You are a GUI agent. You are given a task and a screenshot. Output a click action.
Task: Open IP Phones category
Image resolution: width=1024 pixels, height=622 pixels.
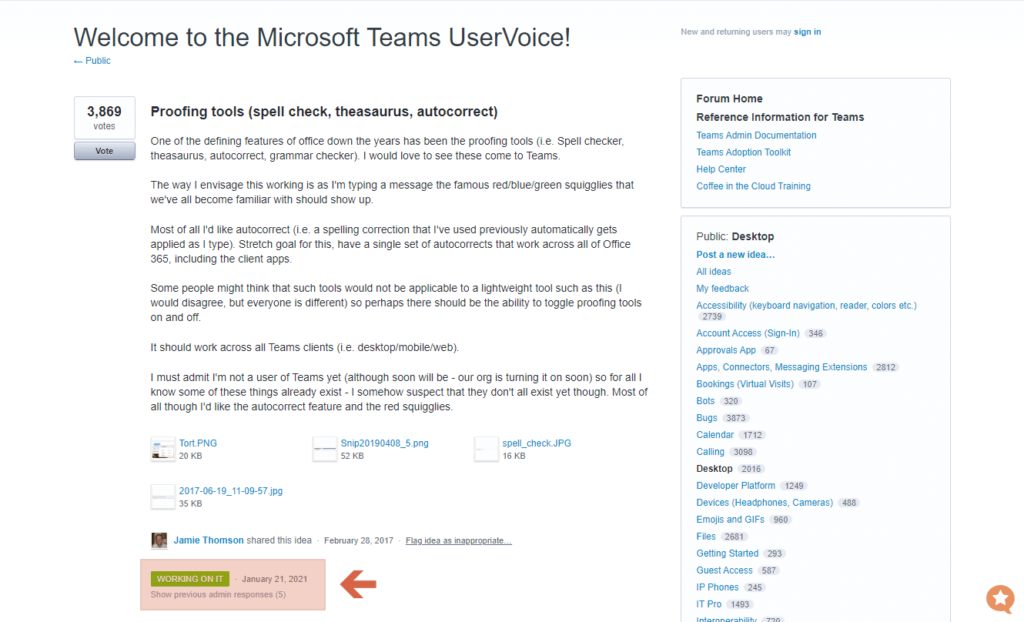(x=717, y=588)
